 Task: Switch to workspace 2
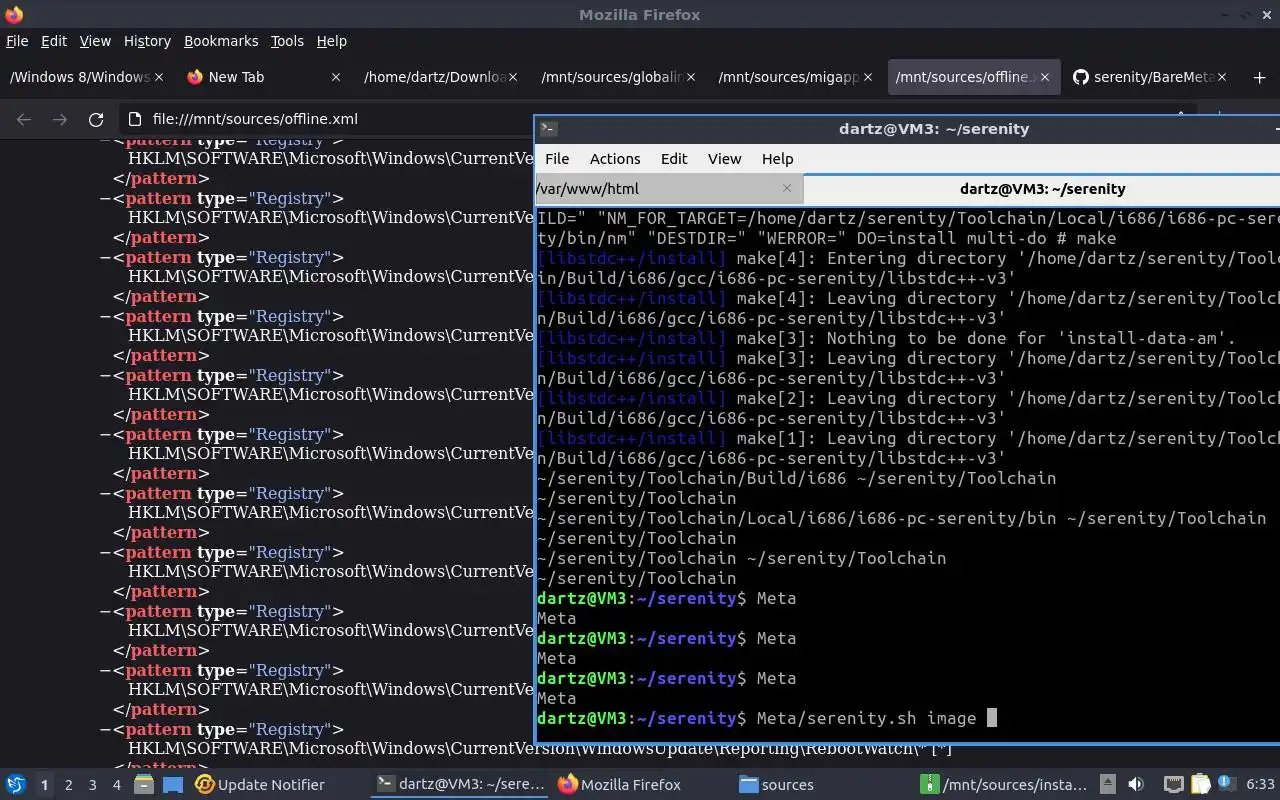(x=69, y=785)
